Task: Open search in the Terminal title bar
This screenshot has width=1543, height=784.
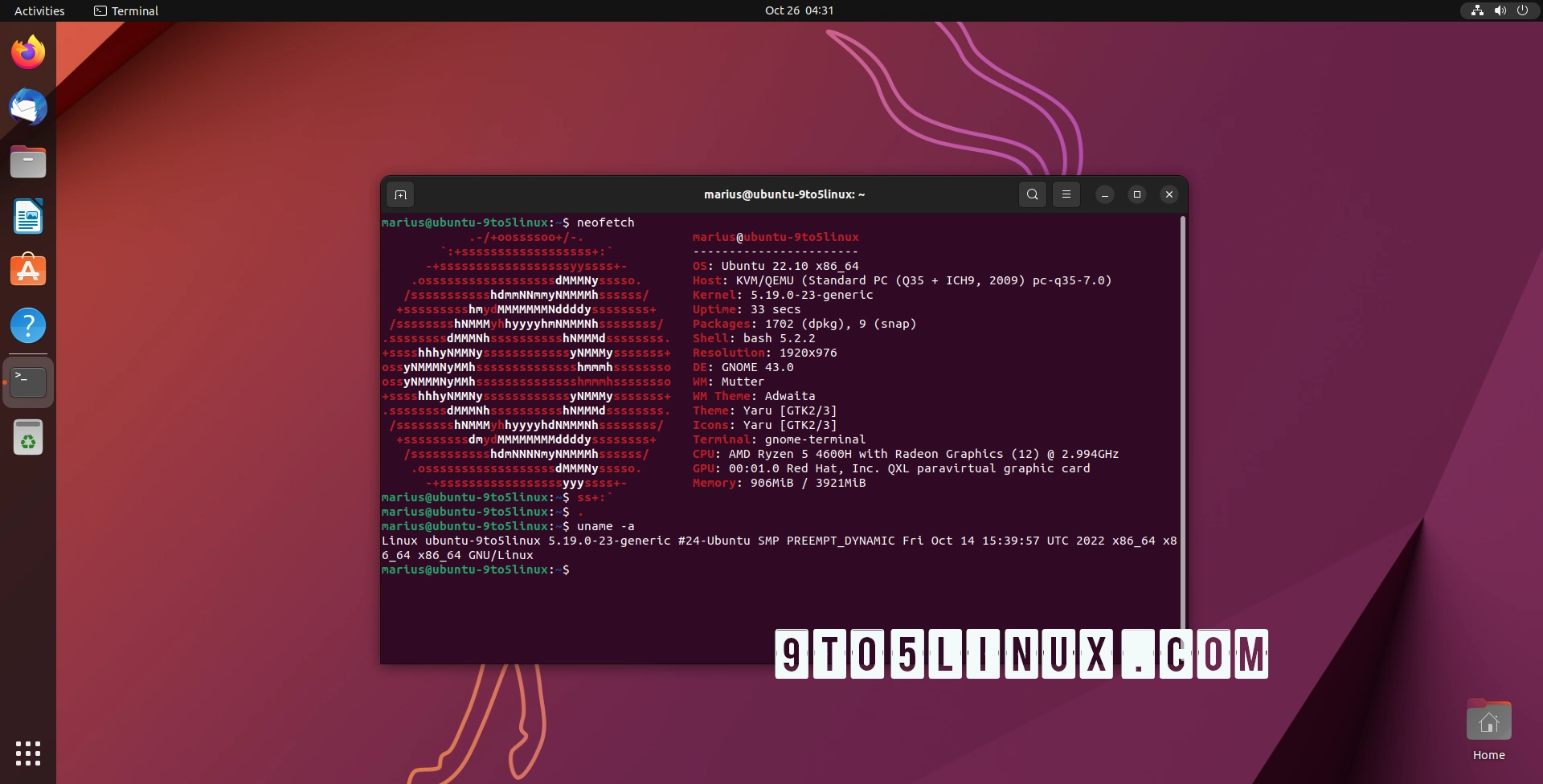Action: pyautogui.click(x=1033, y=194)
